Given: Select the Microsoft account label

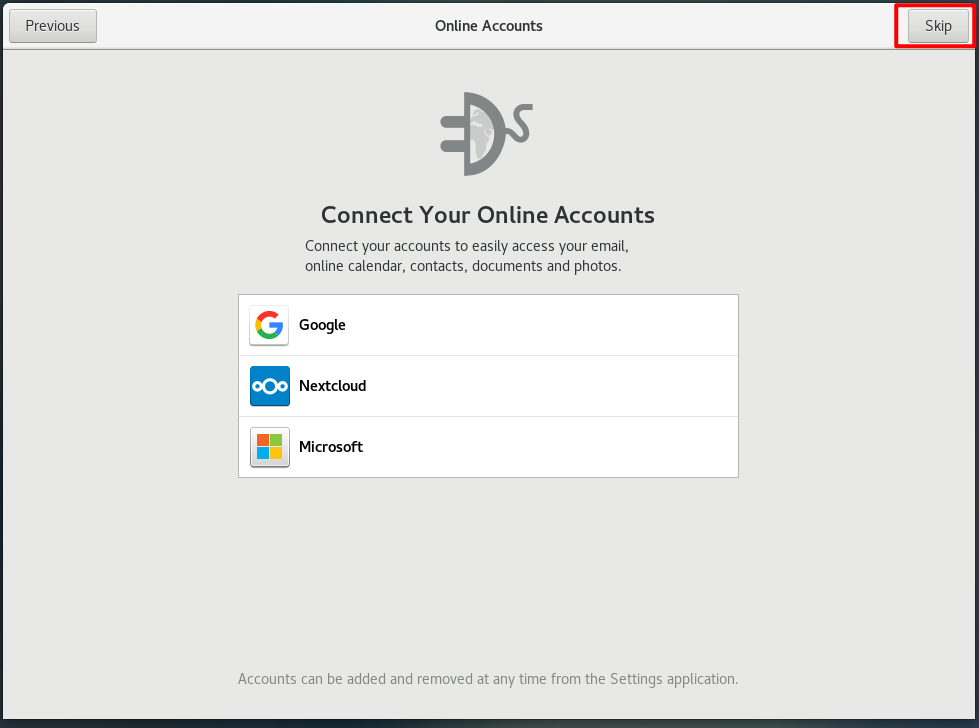Looking at the screenshot, I should coord(331,447).
